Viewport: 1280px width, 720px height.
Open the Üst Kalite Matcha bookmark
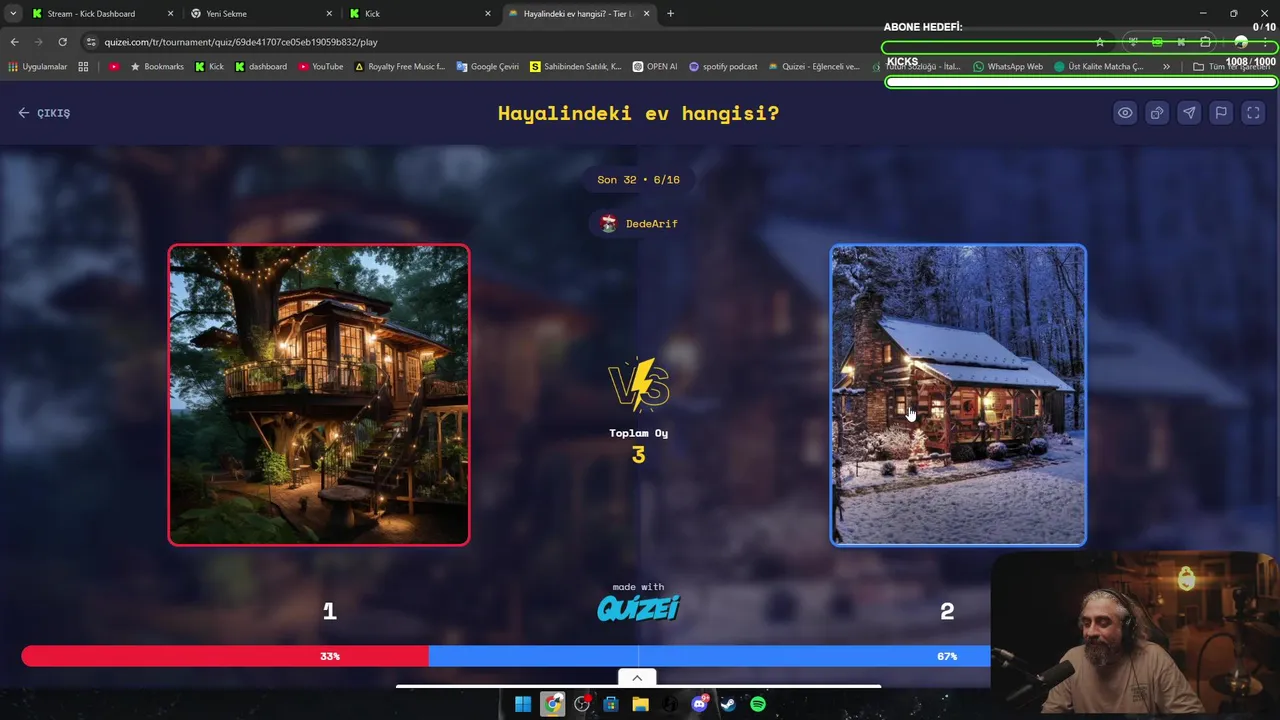[1099, 67]
